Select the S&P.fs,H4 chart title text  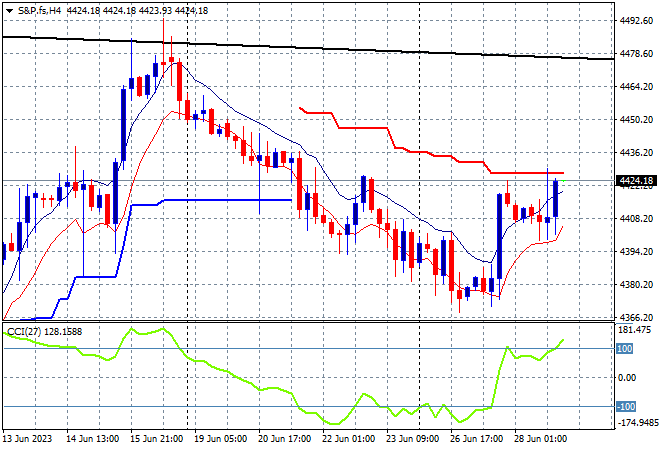click(x=39, y=11)
